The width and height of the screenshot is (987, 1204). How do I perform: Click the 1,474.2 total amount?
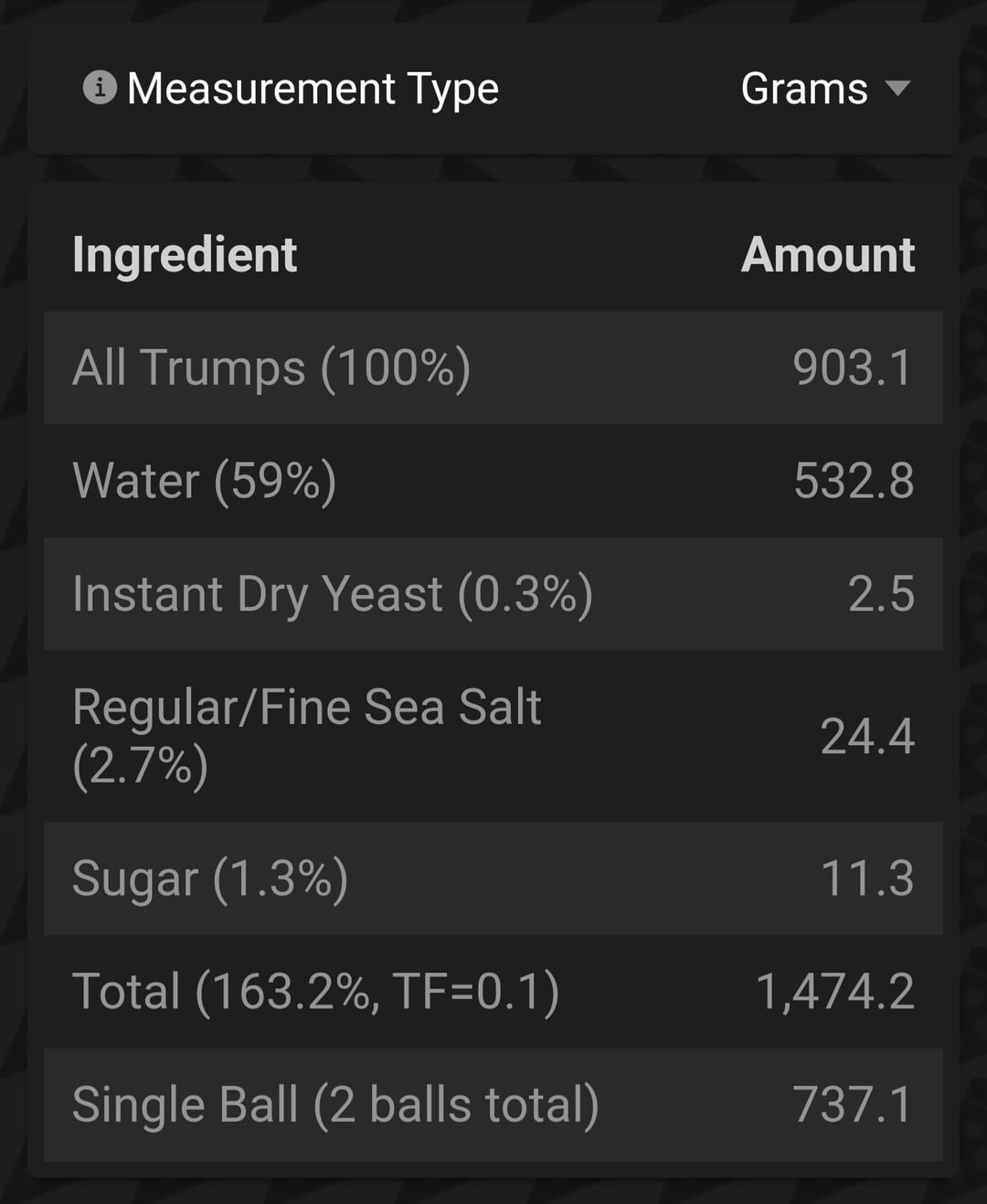[x=834, y=992]
